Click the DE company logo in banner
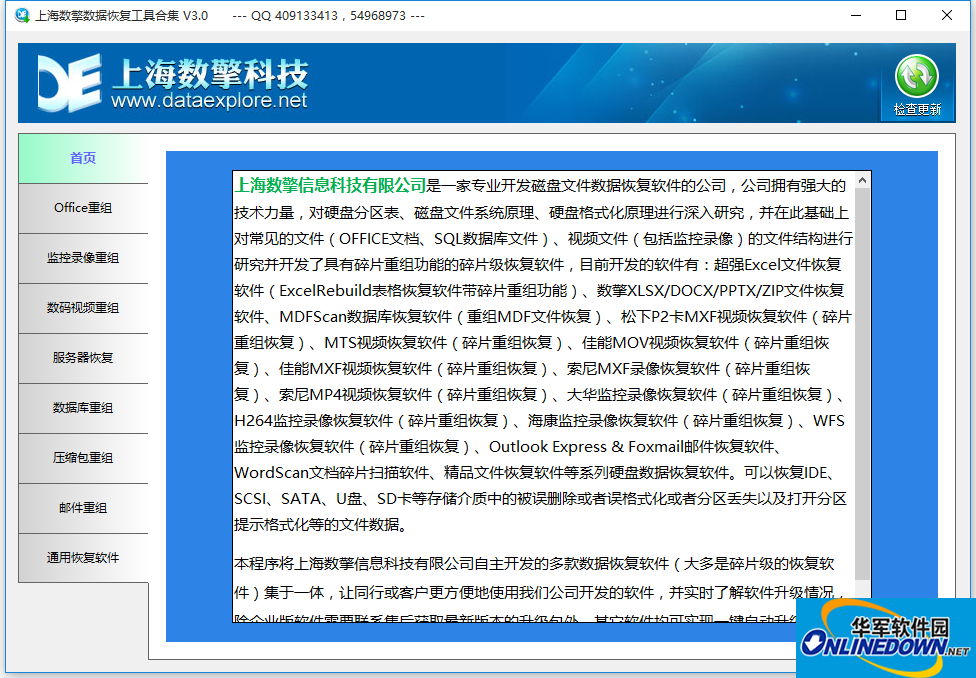 click(70, 83)
